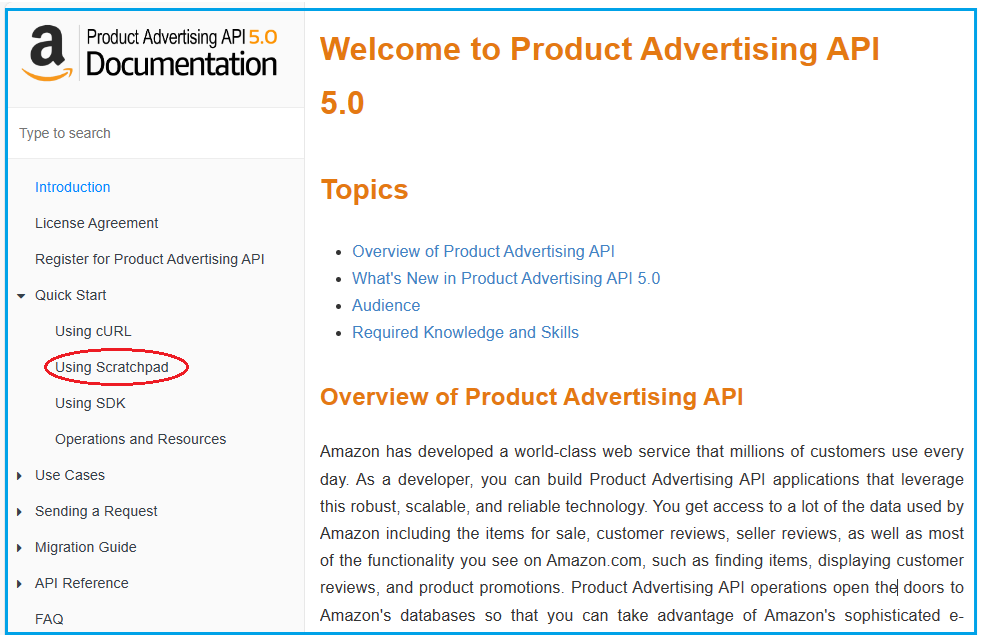Follow What's New in Product Advertising API 5.0 link

[x=505, y=278]
